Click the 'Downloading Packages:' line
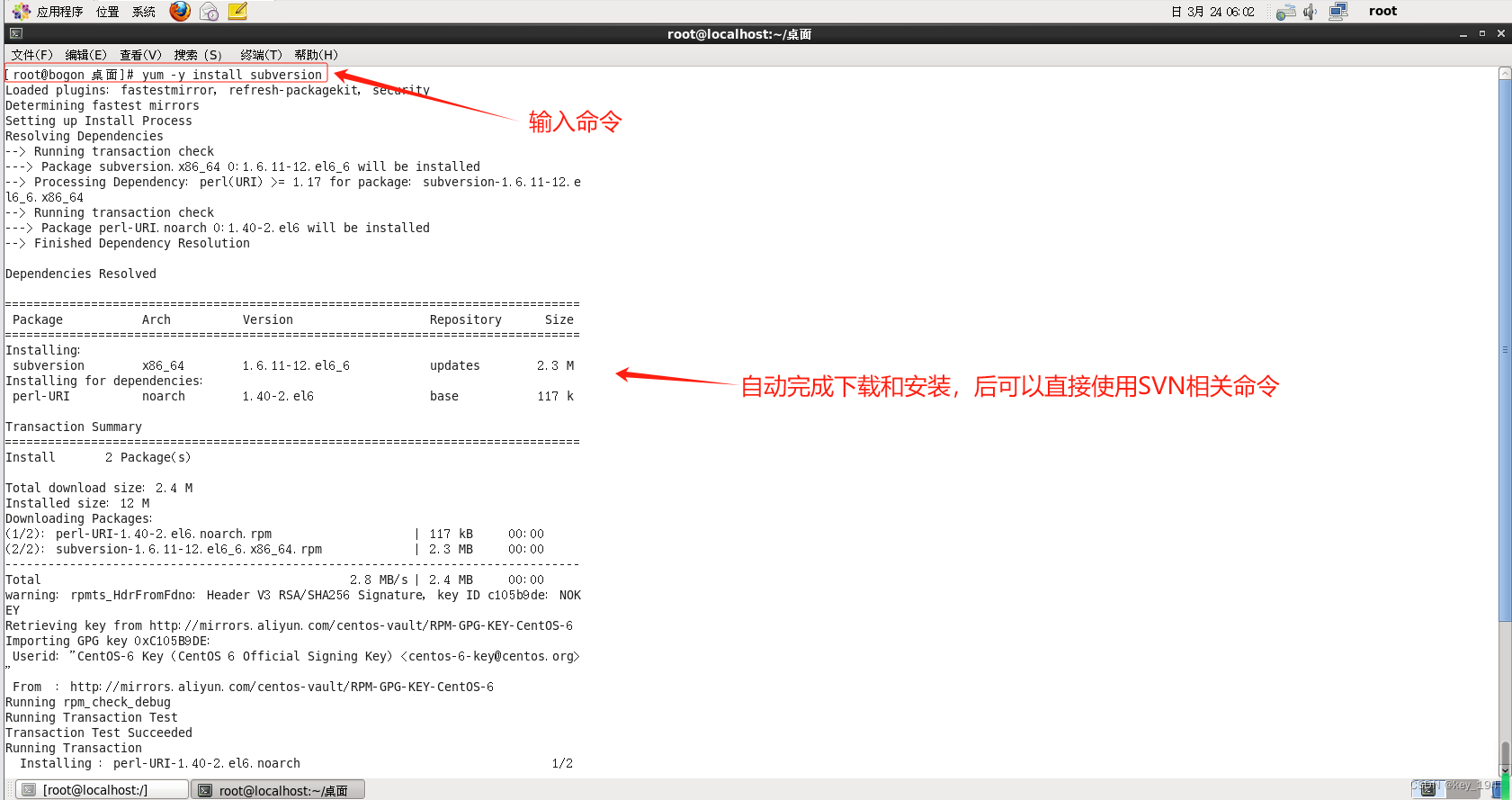This screenshot has width=1512, height=800. (79, 518)
